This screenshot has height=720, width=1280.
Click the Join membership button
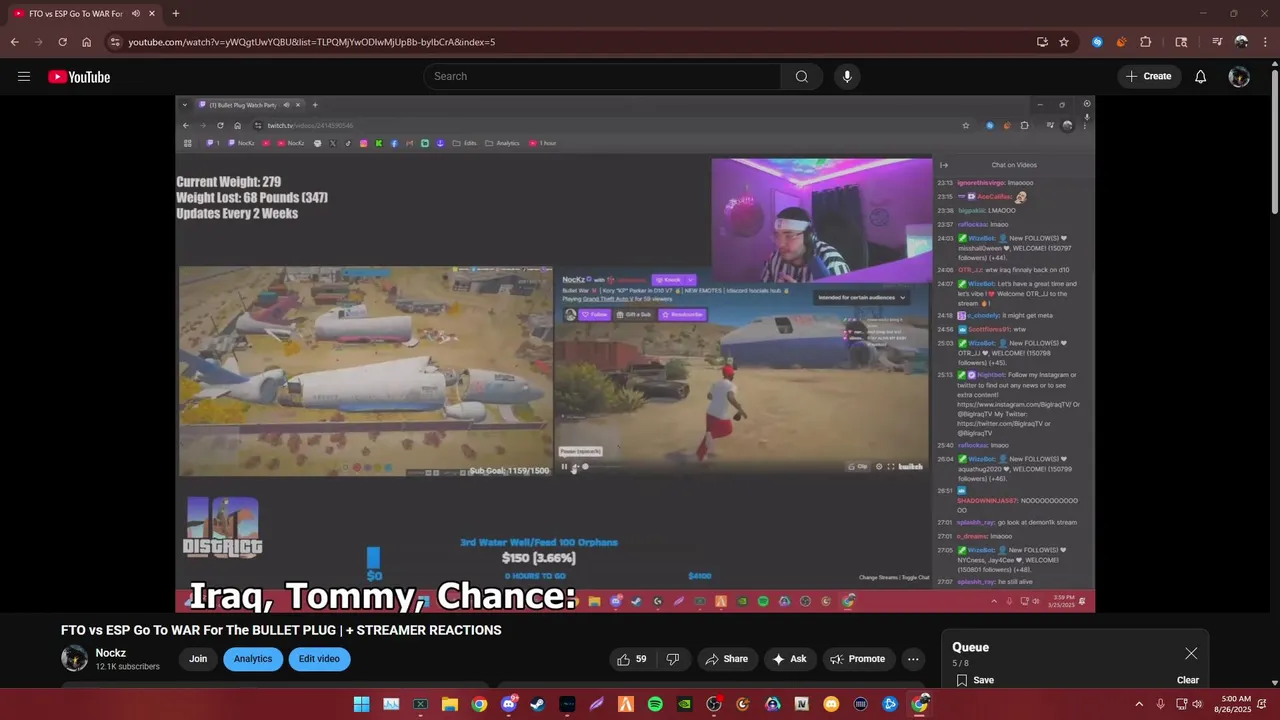click(x=198, y=659)
